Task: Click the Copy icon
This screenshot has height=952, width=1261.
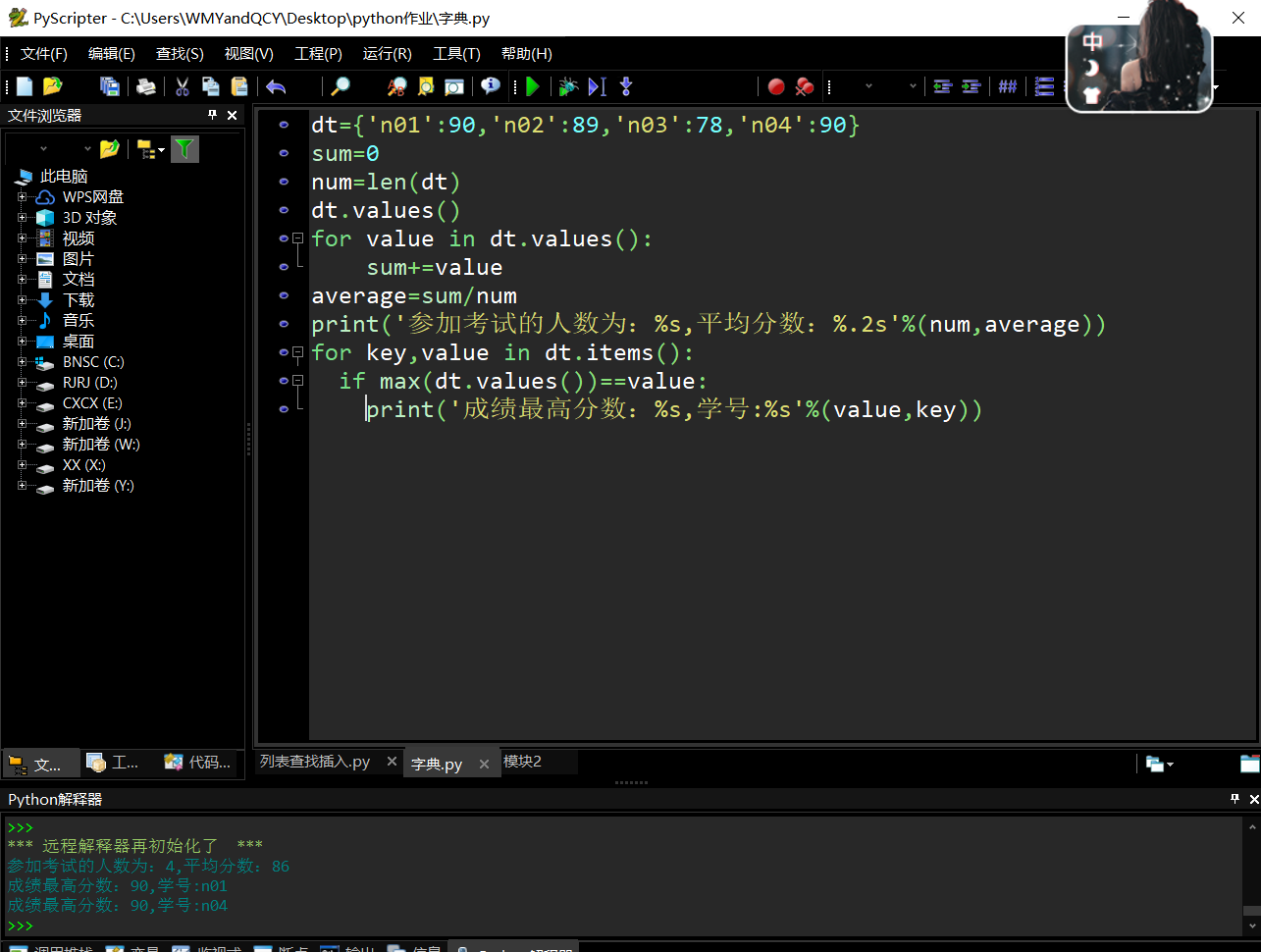Action: [210, 86]
